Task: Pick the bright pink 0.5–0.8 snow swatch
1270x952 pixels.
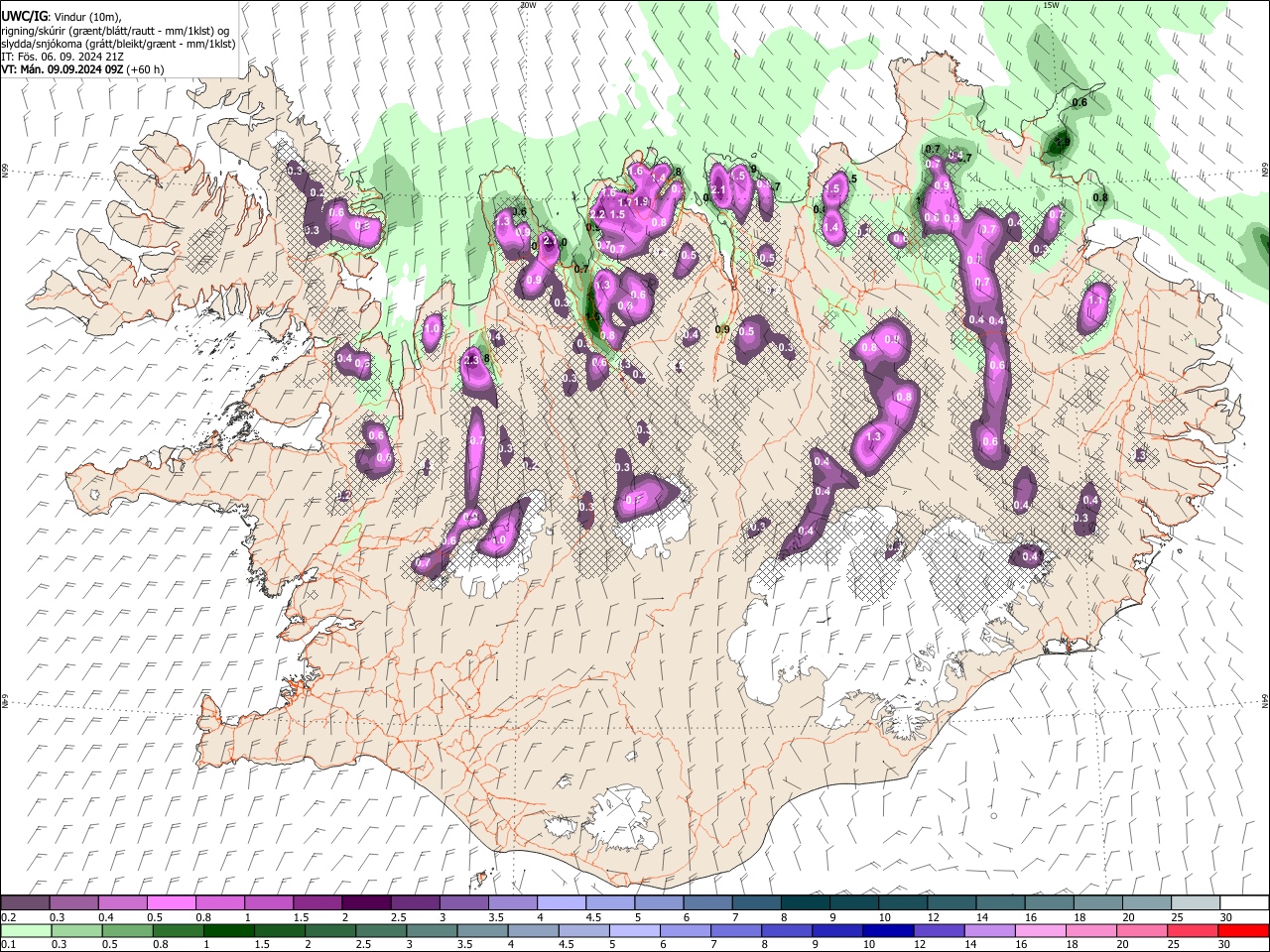Action: 171,903
